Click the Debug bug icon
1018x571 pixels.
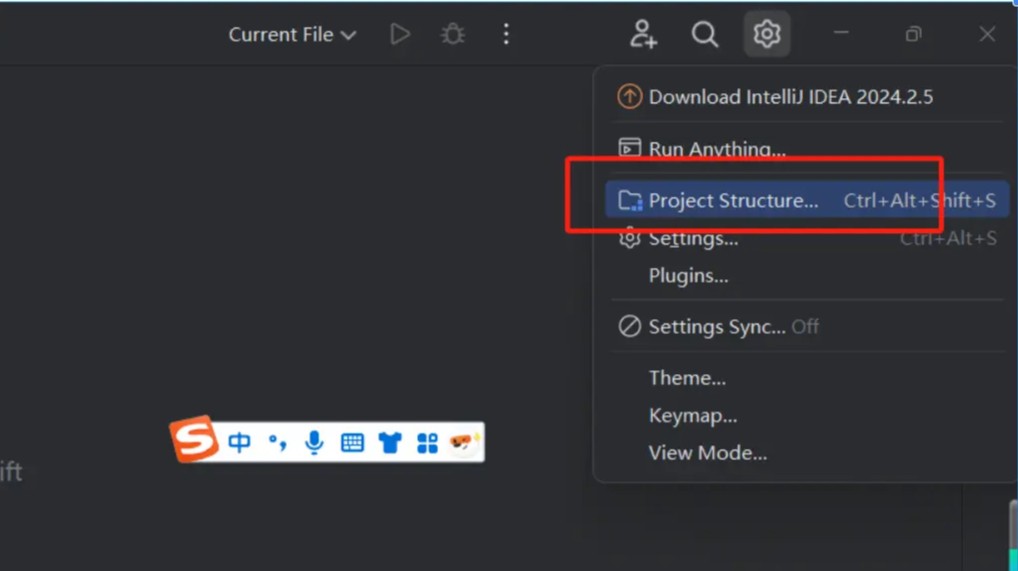pos(453,34)
